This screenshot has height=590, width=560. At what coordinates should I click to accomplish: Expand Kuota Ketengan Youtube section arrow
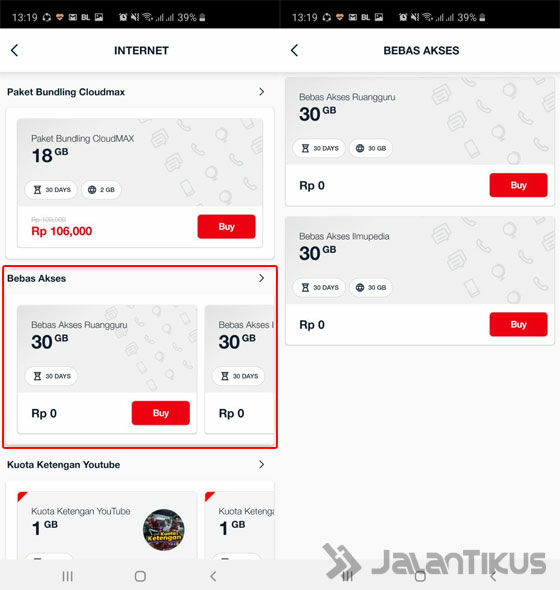click(262, 464)
